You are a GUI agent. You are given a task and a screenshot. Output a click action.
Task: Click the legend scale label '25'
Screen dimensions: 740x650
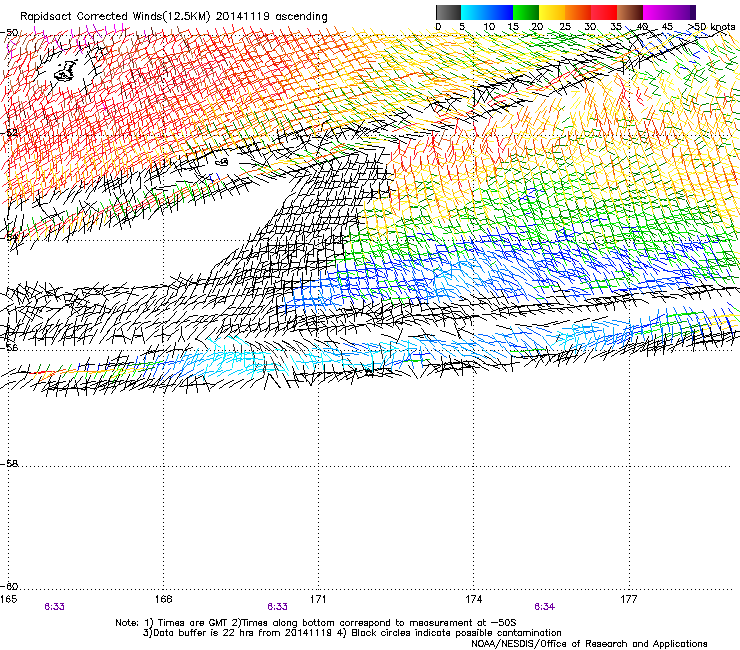pos(565,26)
